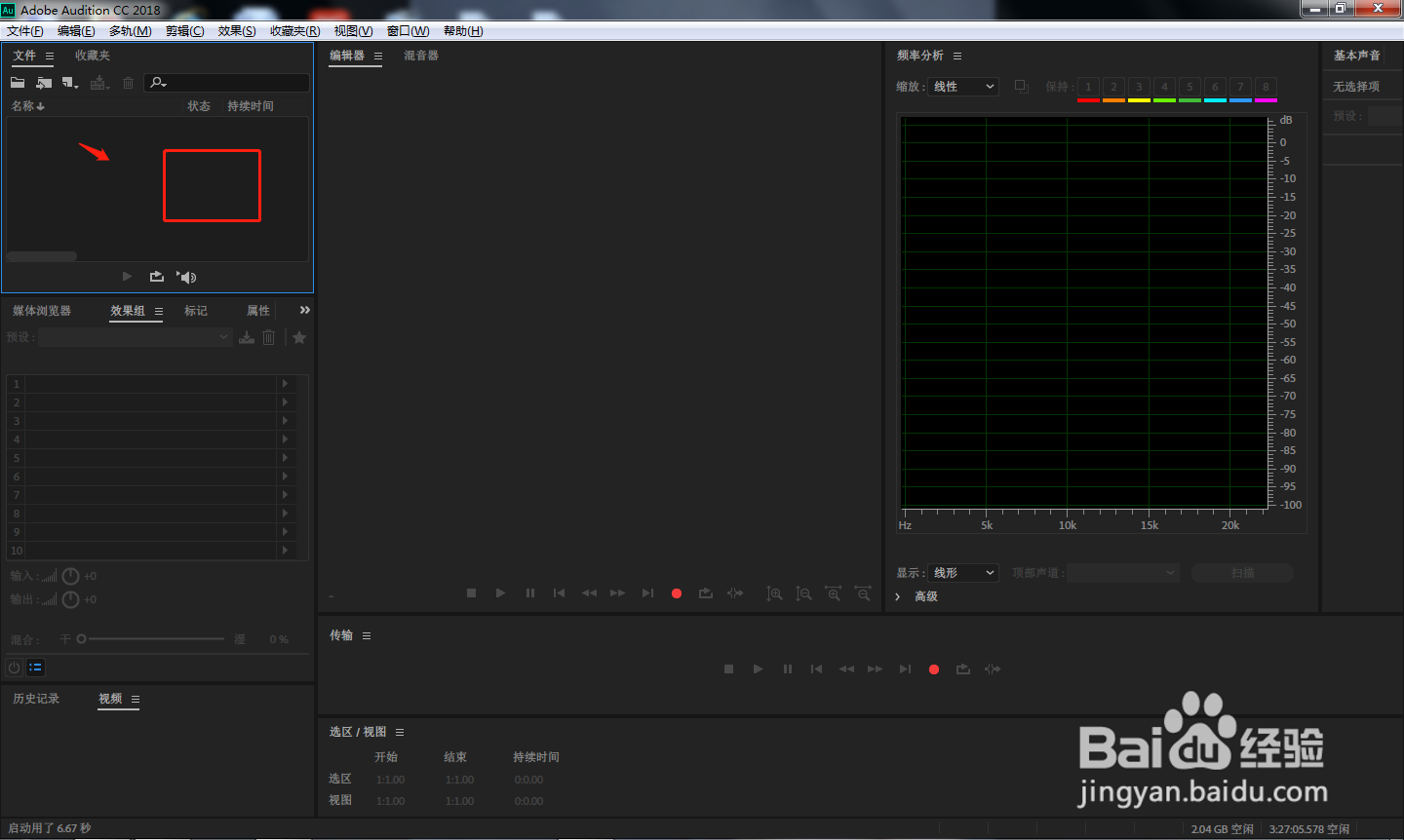Click hold button 1 in frequency analysis

(1088, 88)
